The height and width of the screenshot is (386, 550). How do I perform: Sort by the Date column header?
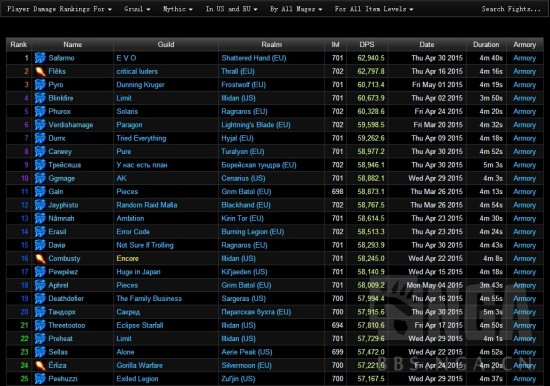[427, 45]
